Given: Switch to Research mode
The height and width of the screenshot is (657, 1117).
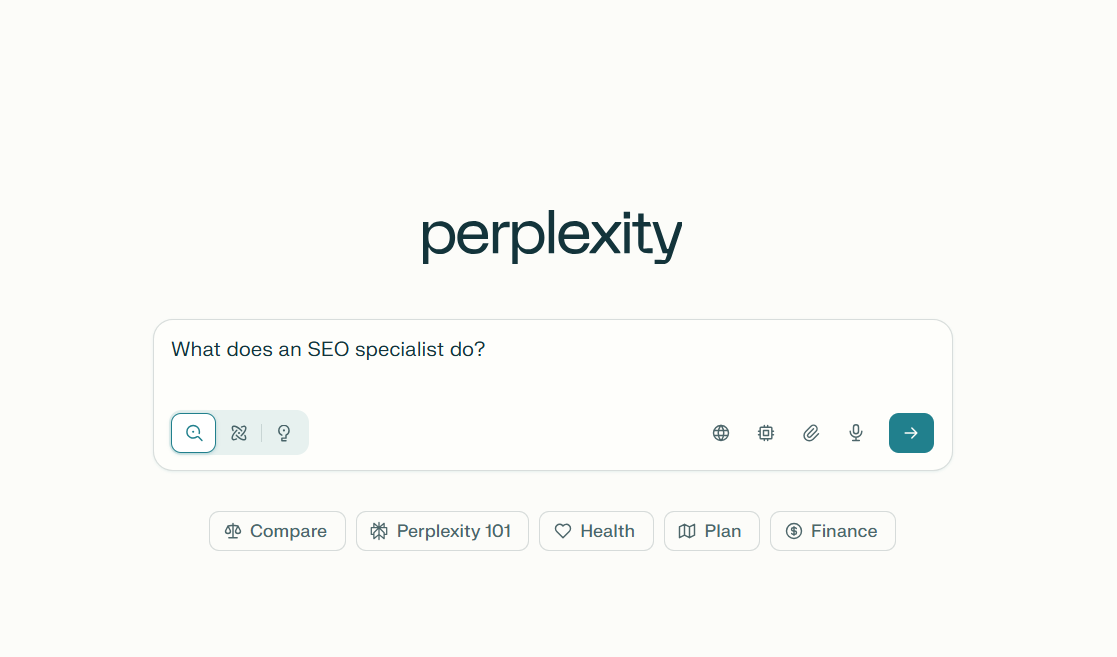Looking at the screenshot, I should pos(239,433).
